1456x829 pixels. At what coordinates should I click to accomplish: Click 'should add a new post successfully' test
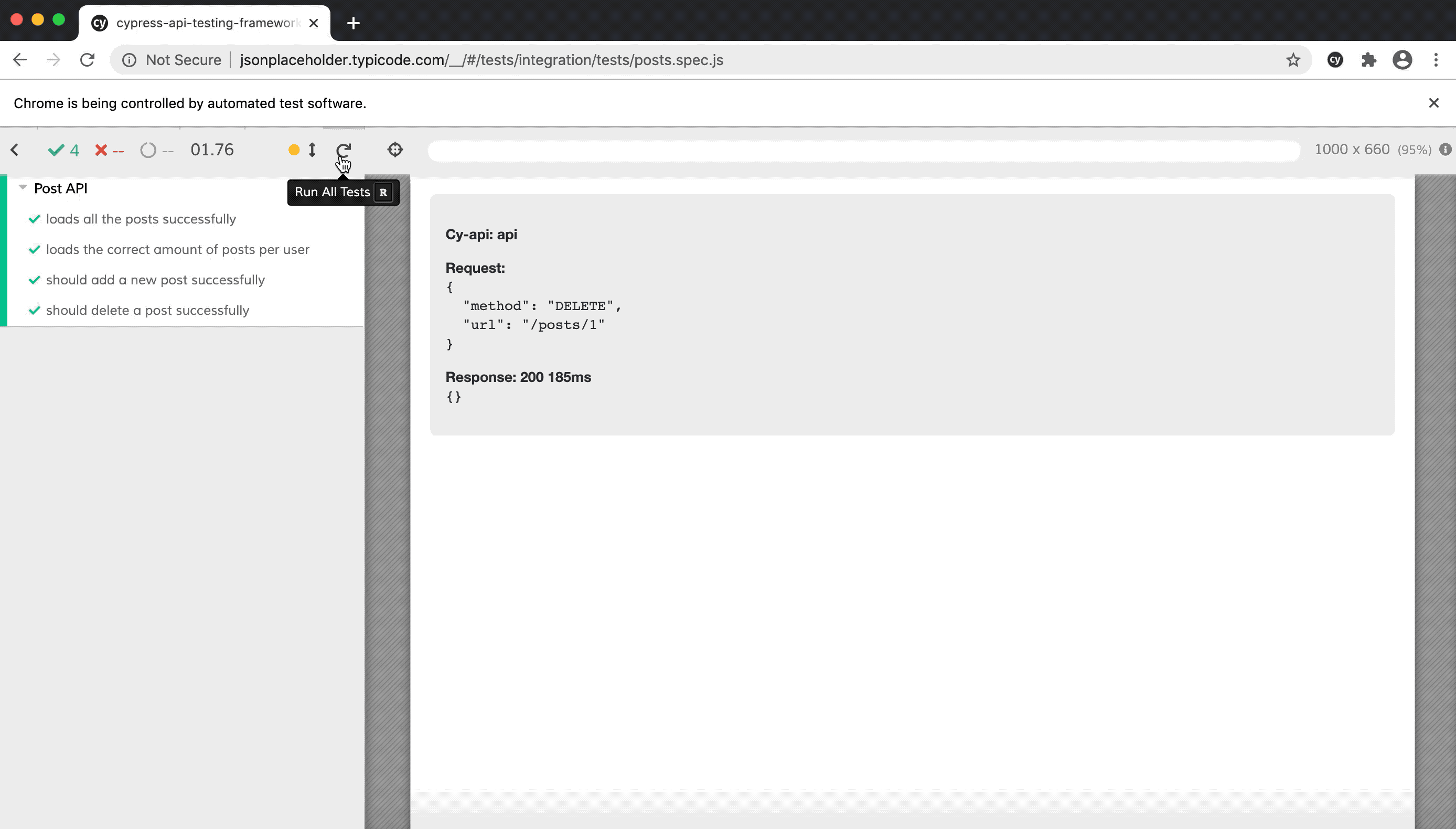pos(156,279)
